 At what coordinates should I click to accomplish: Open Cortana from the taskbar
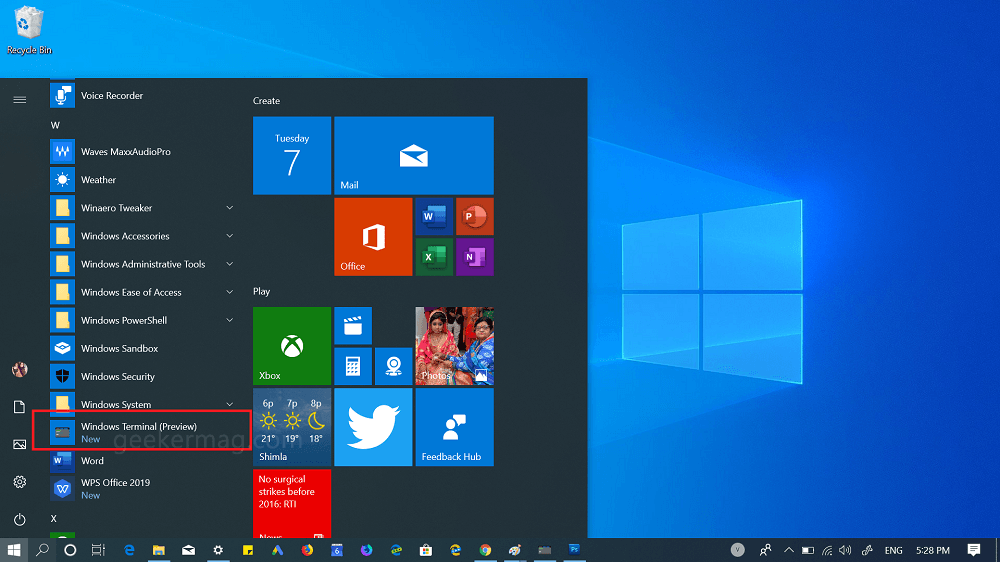70,550
